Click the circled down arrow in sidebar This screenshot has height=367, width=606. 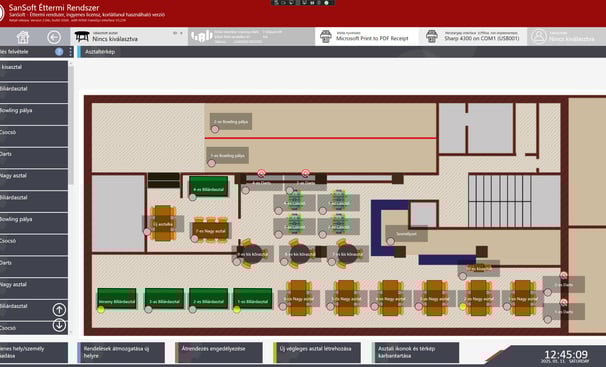tap(59, 325)
